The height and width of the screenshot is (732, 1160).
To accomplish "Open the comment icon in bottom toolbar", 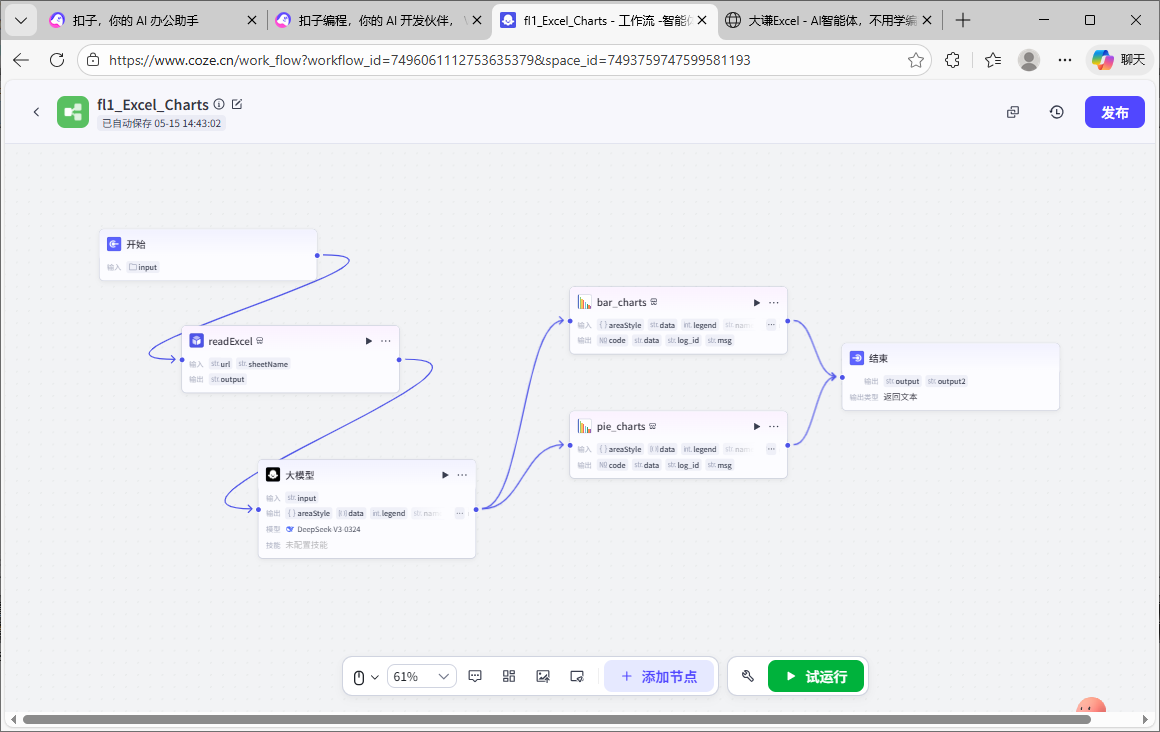I will click(x=475, y=676).
